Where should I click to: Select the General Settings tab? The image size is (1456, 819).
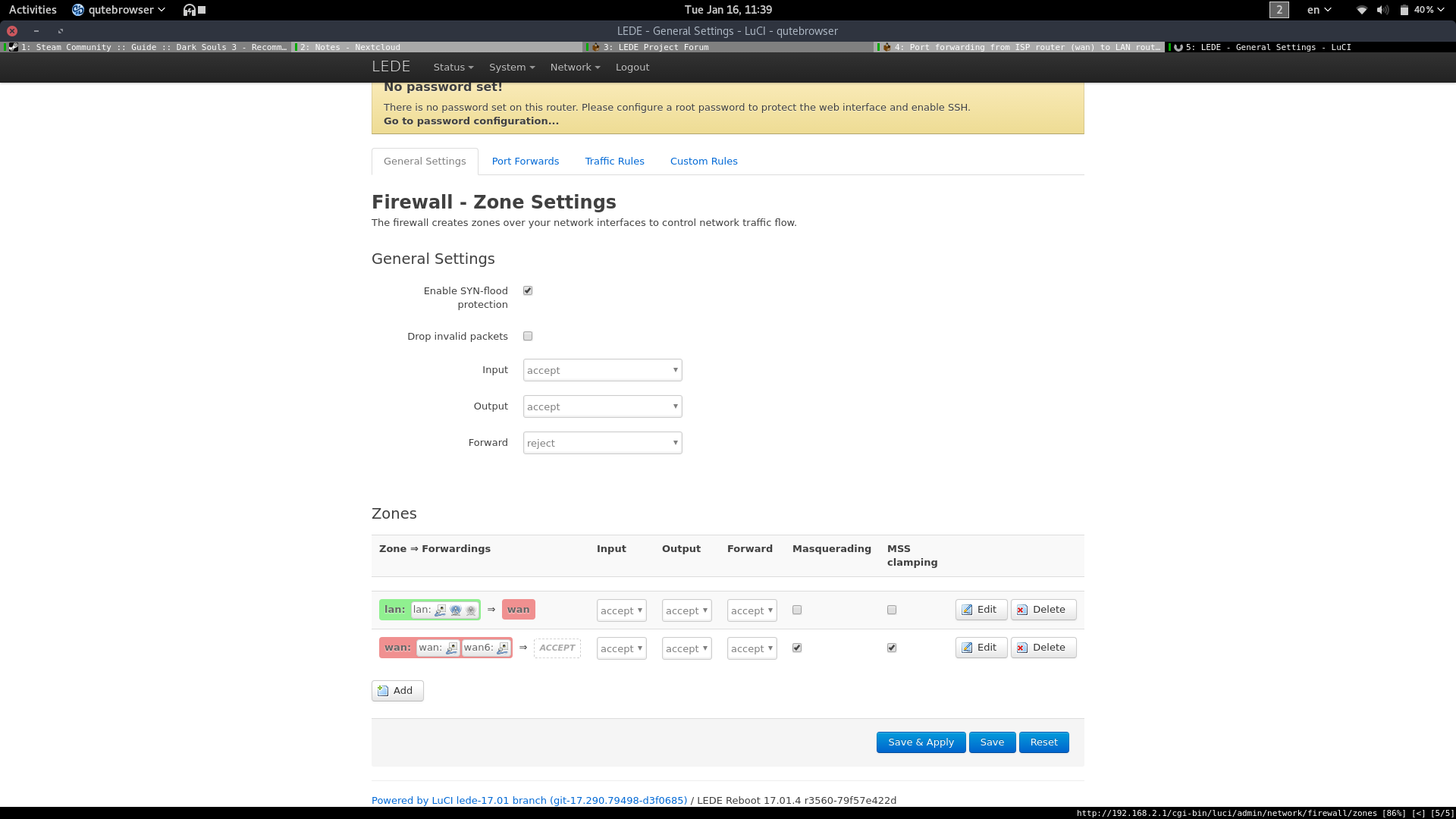(425, 161)
